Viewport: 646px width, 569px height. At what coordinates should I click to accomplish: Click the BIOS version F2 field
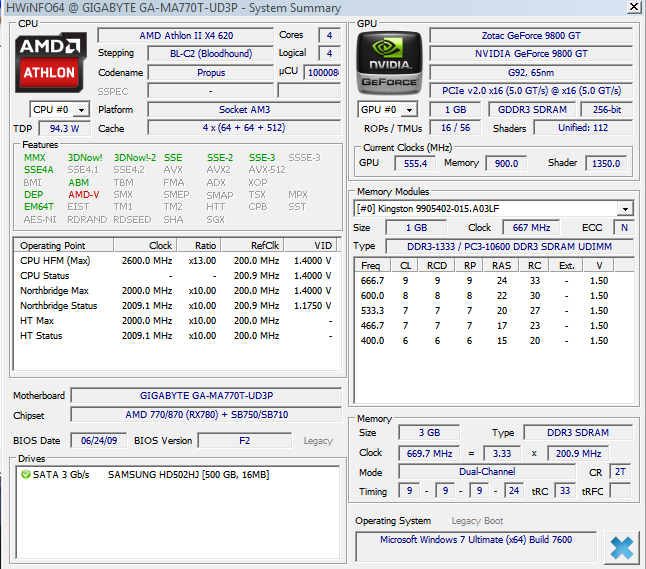click(245, 441)
